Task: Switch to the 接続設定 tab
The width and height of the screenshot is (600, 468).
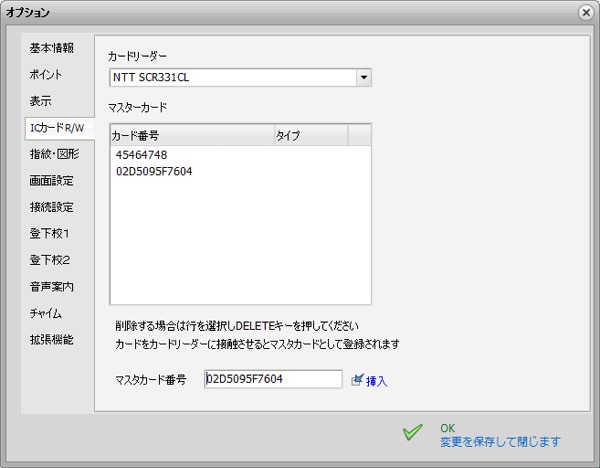Action: pyautogui.click(x=52, y=207)
